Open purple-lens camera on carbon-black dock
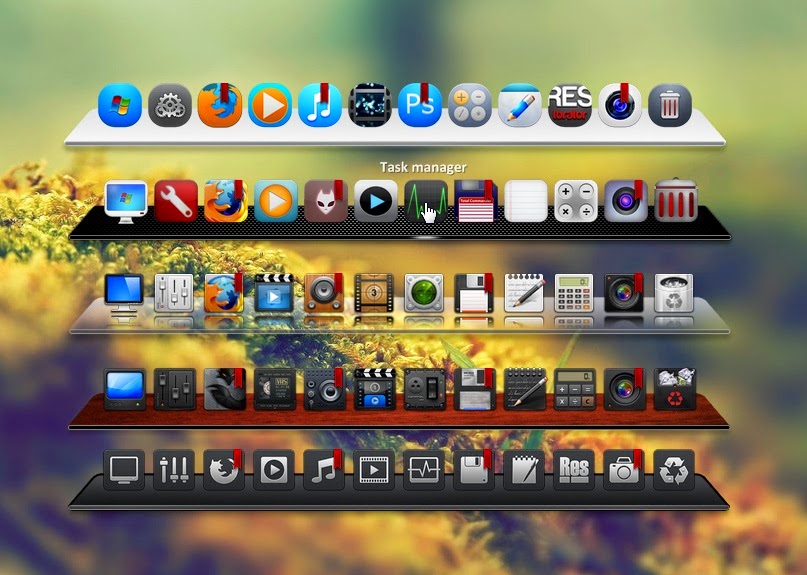807x575 pixels. [x=626, y=201]
